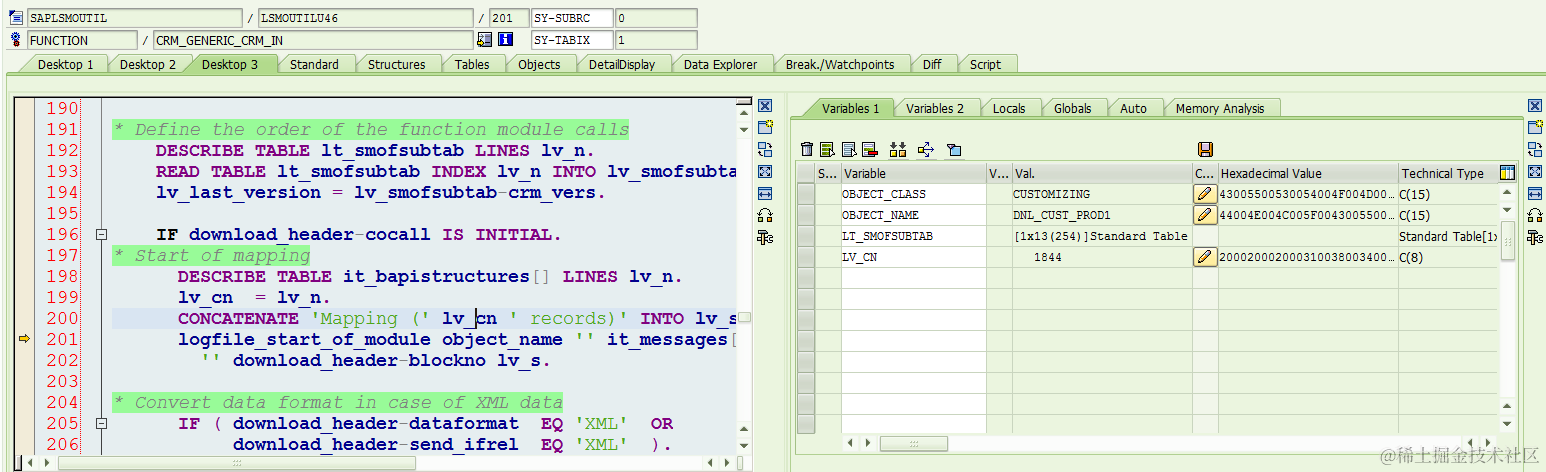Edit LV_CN value with pencil icon
This screenshot has height=472, width=1546.
pos(1205,257)
